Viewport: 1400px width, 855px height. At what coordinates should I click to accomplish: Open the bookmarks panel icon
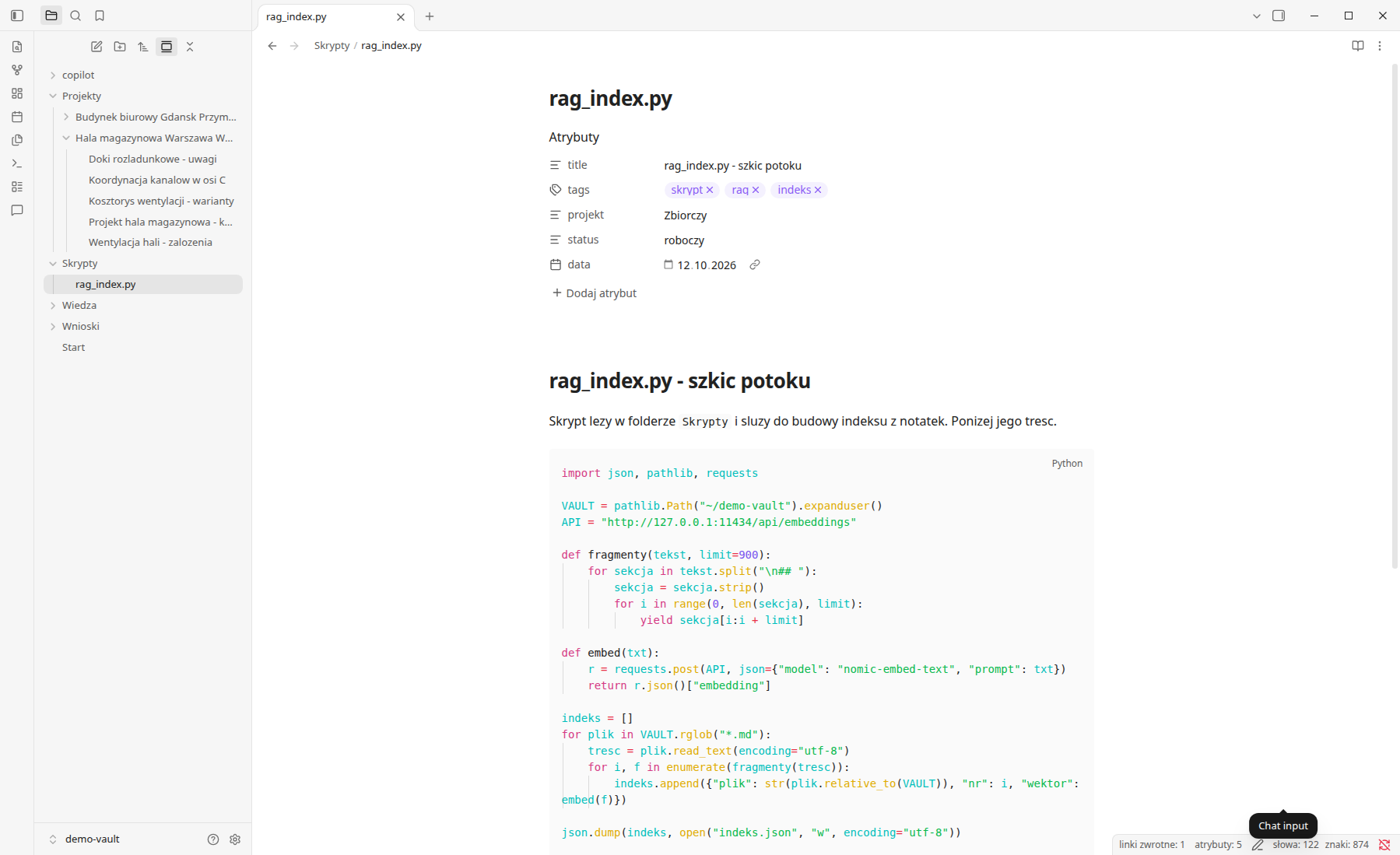100,16
